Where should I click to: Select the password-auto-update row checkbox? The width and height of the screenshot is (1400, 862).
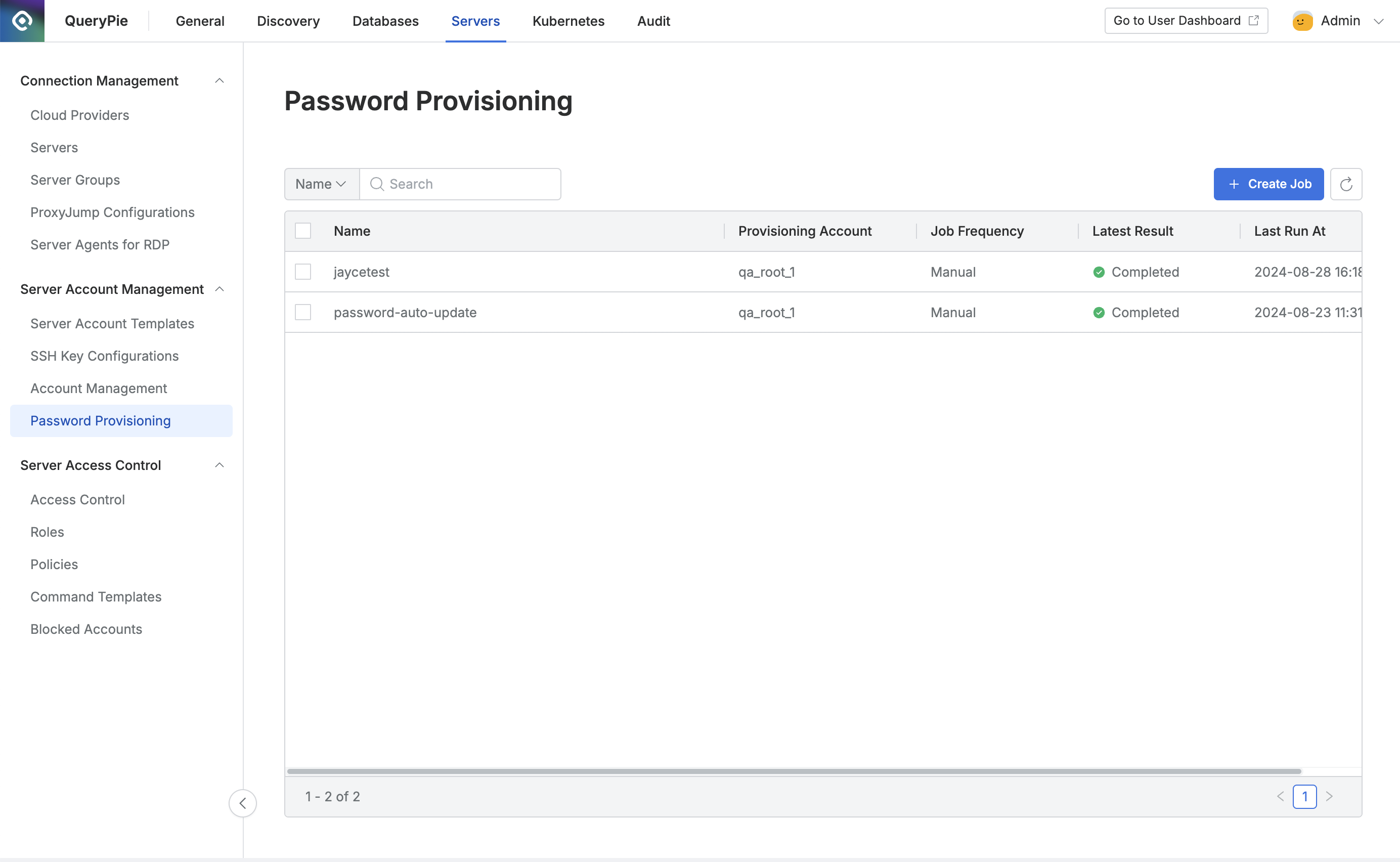pos(302,313)
